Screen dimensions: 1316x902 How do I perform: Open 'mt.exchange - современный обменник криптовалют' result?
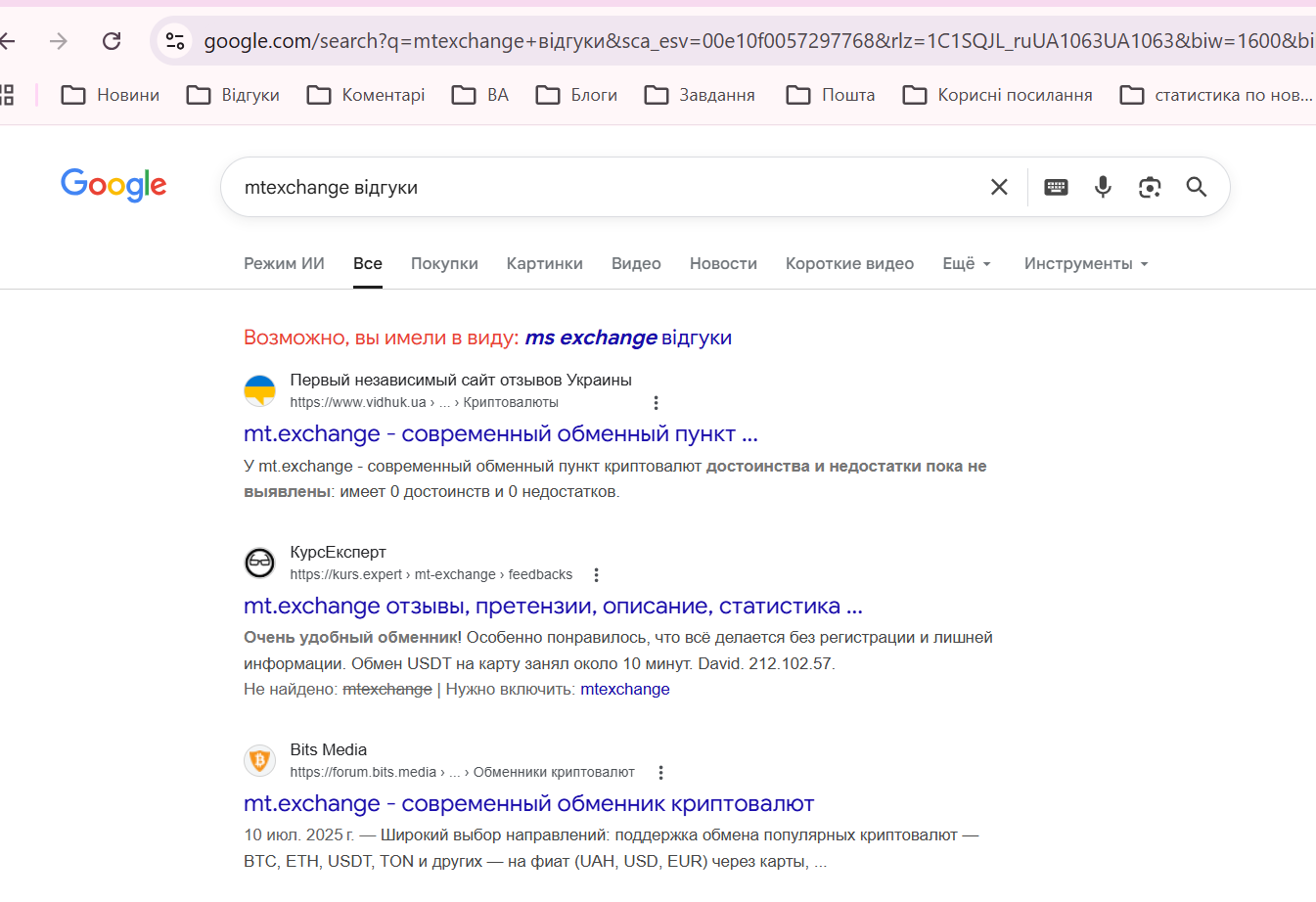point(528,803)
